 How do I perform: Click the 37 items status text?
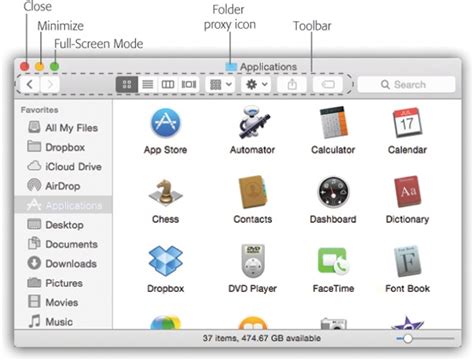261,338
